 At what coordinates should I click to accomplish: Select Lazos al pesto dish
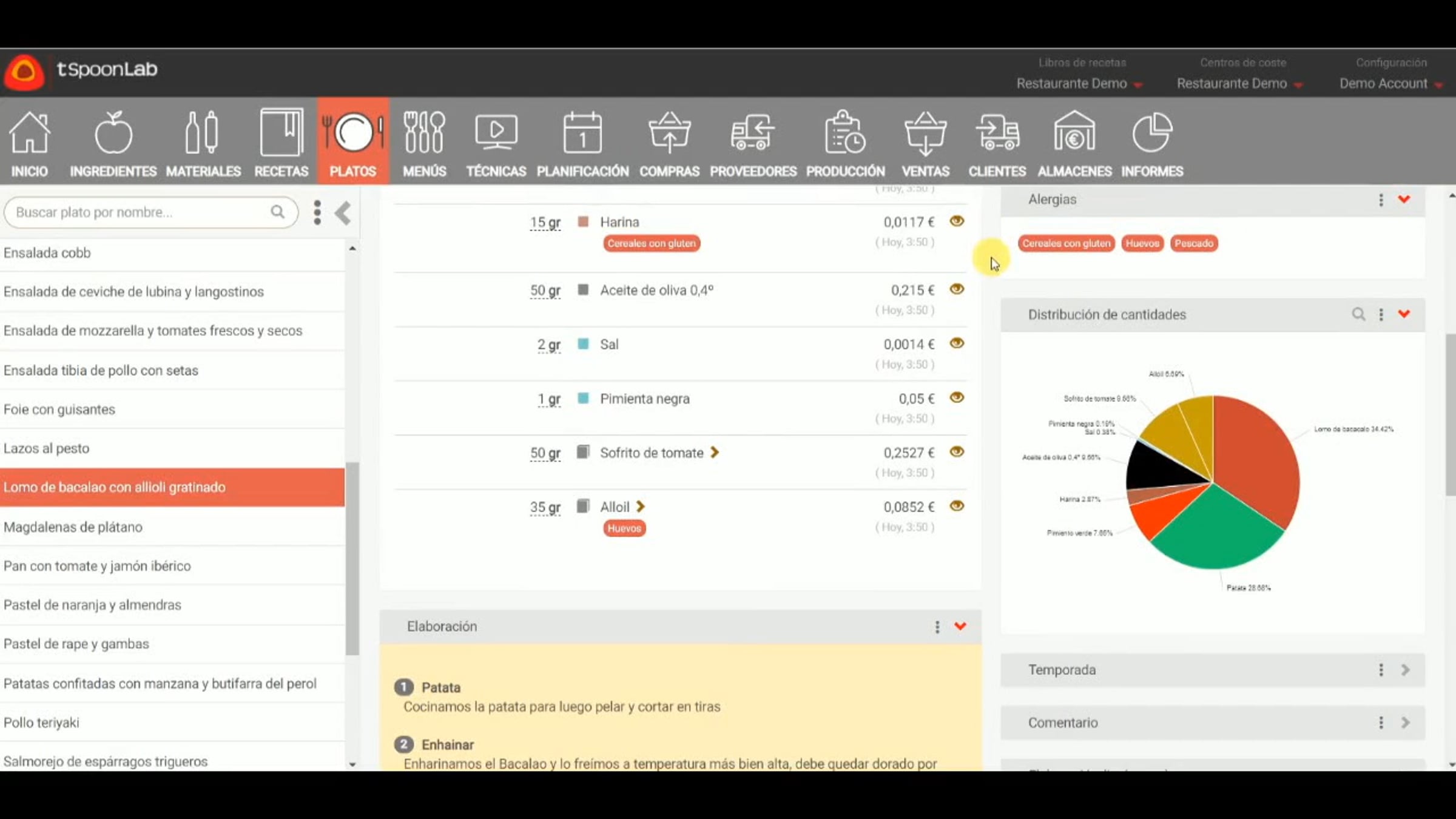[172, 448]
